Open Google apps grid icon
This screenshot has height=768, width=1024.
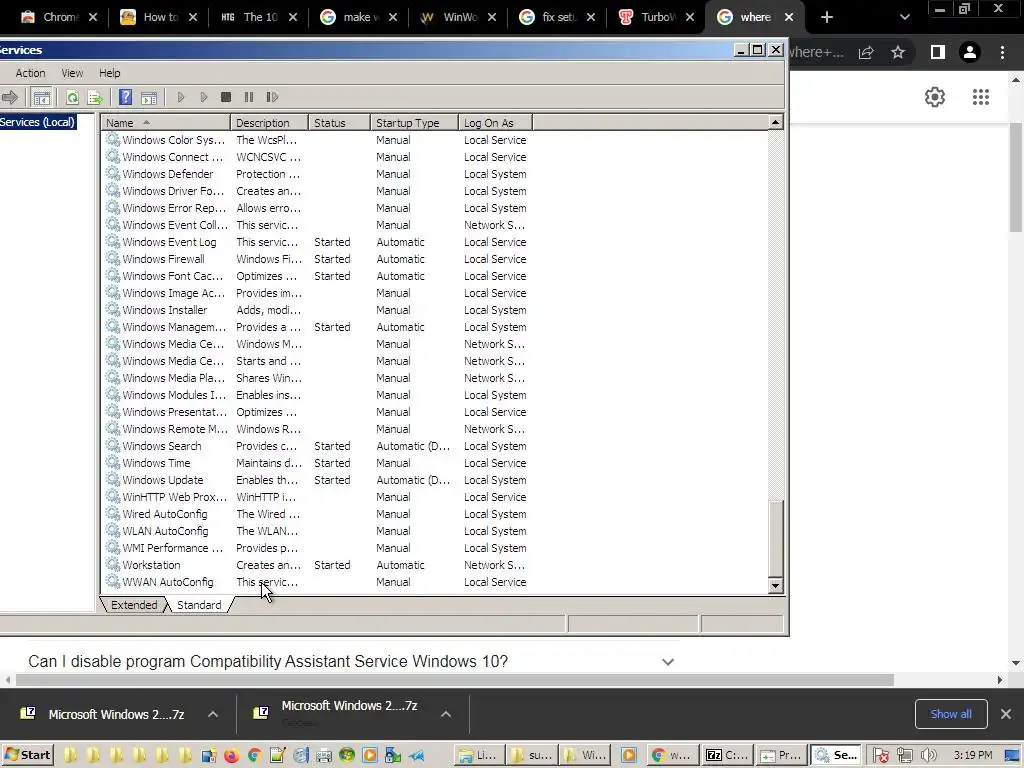(x=981, y=97)
